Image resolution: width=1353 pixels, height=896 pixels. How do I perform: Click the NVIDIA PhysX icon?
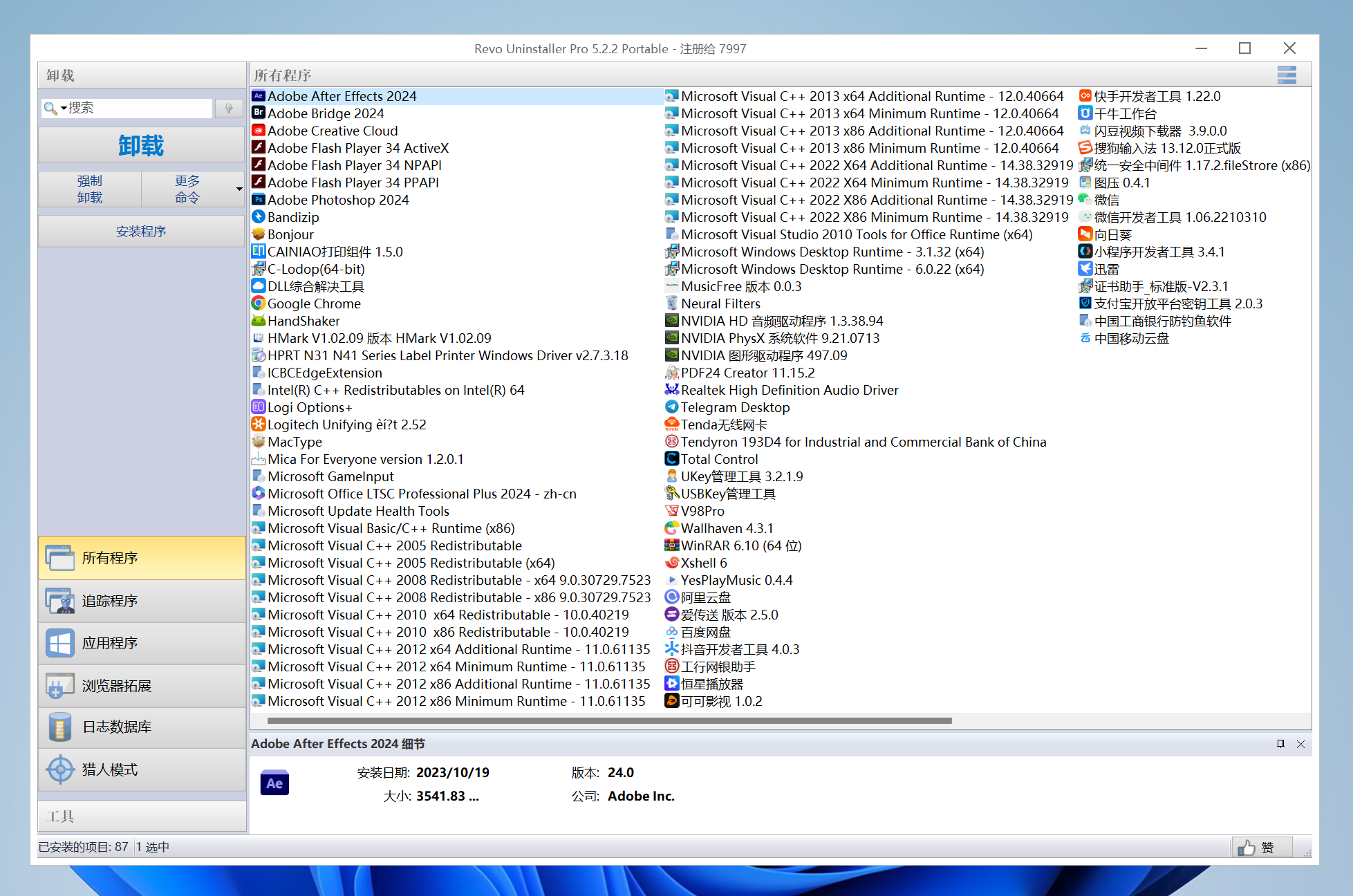tap(671, 338)
